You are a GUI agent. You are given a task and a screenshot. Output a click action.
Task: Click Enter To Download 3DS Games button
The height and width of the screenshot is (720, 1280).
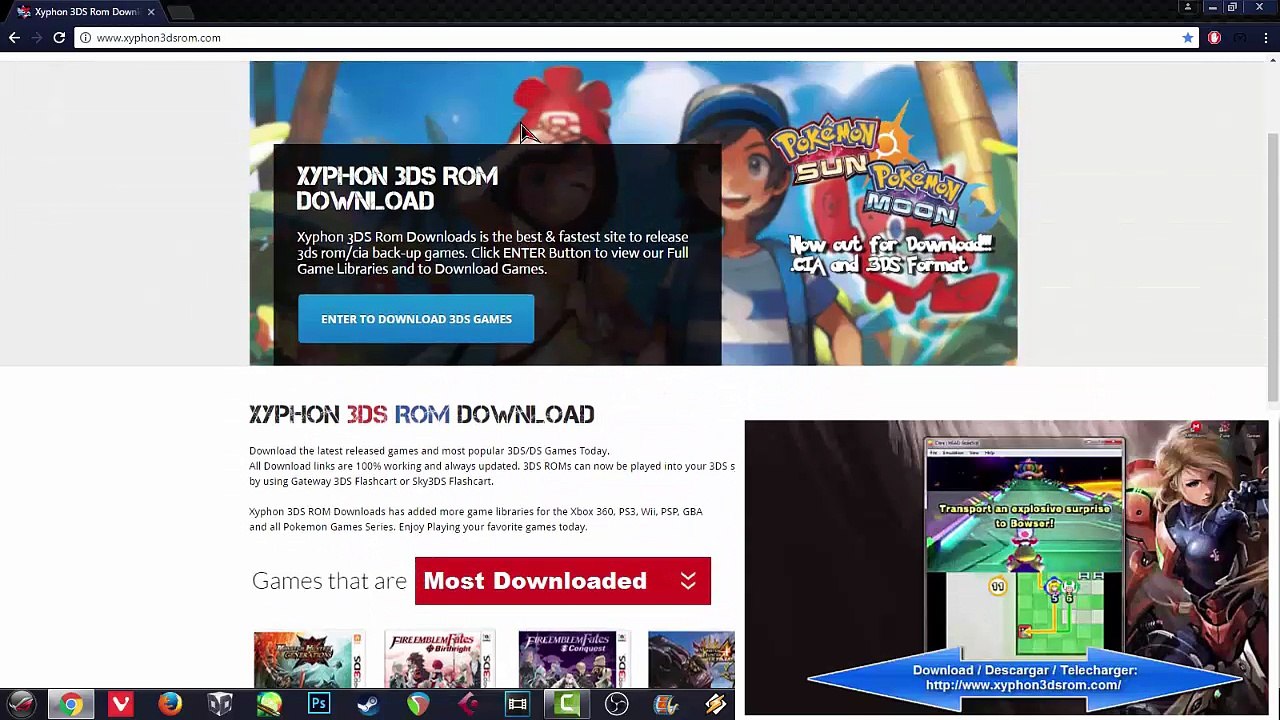click(416, 319)
